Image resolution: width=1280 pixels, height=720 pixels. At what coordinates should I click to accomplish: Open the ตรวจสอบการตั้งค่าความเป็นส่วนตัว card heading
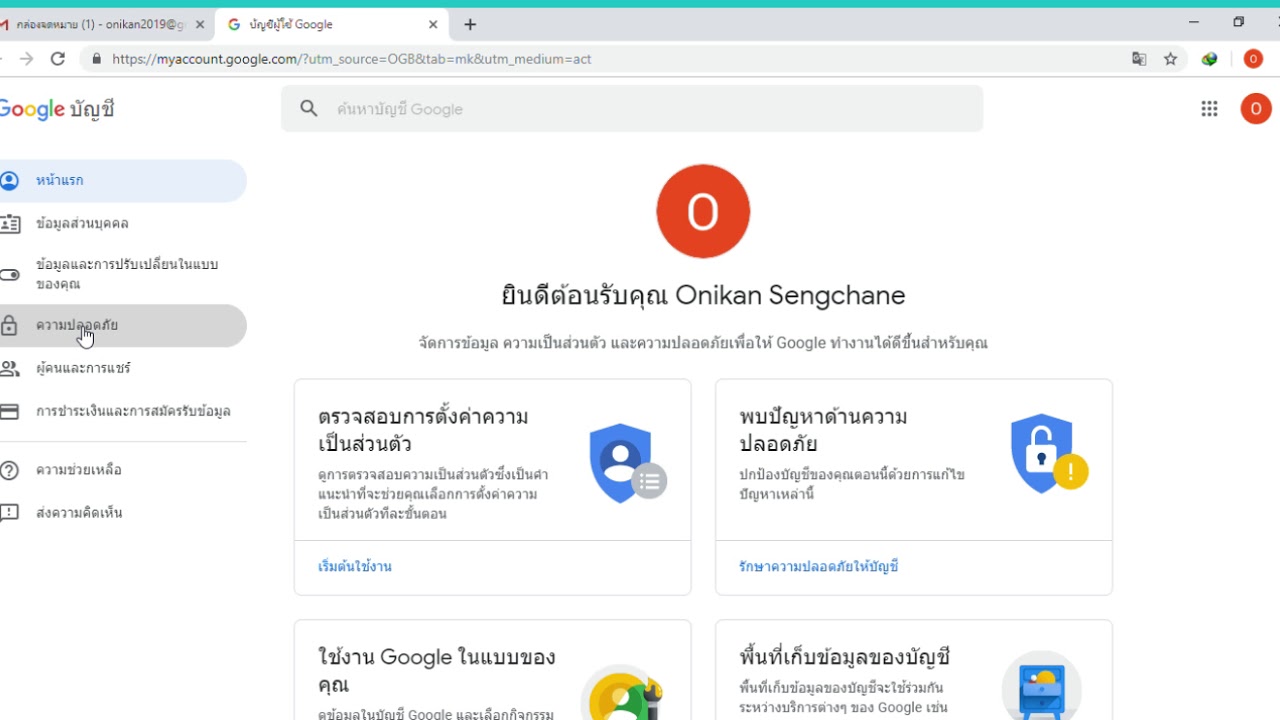[423, 430]
